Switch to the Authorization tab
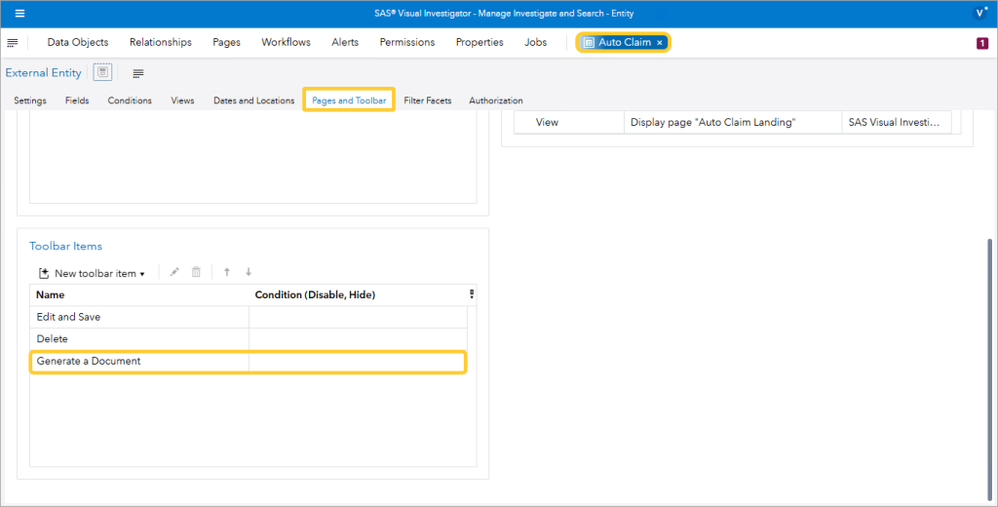Viewport: 998px width, 507px height. pos(496,101)
